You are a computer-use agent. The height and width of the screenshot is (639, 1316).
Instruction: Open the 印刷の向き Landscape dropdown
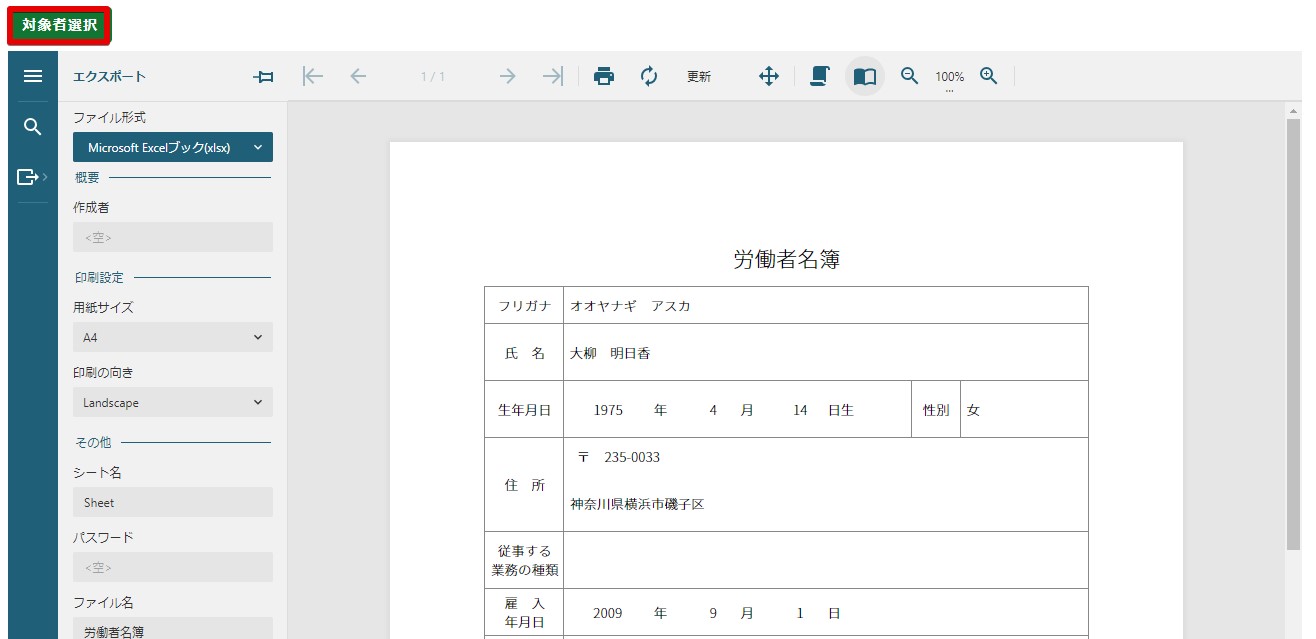[x=173, y=402]
